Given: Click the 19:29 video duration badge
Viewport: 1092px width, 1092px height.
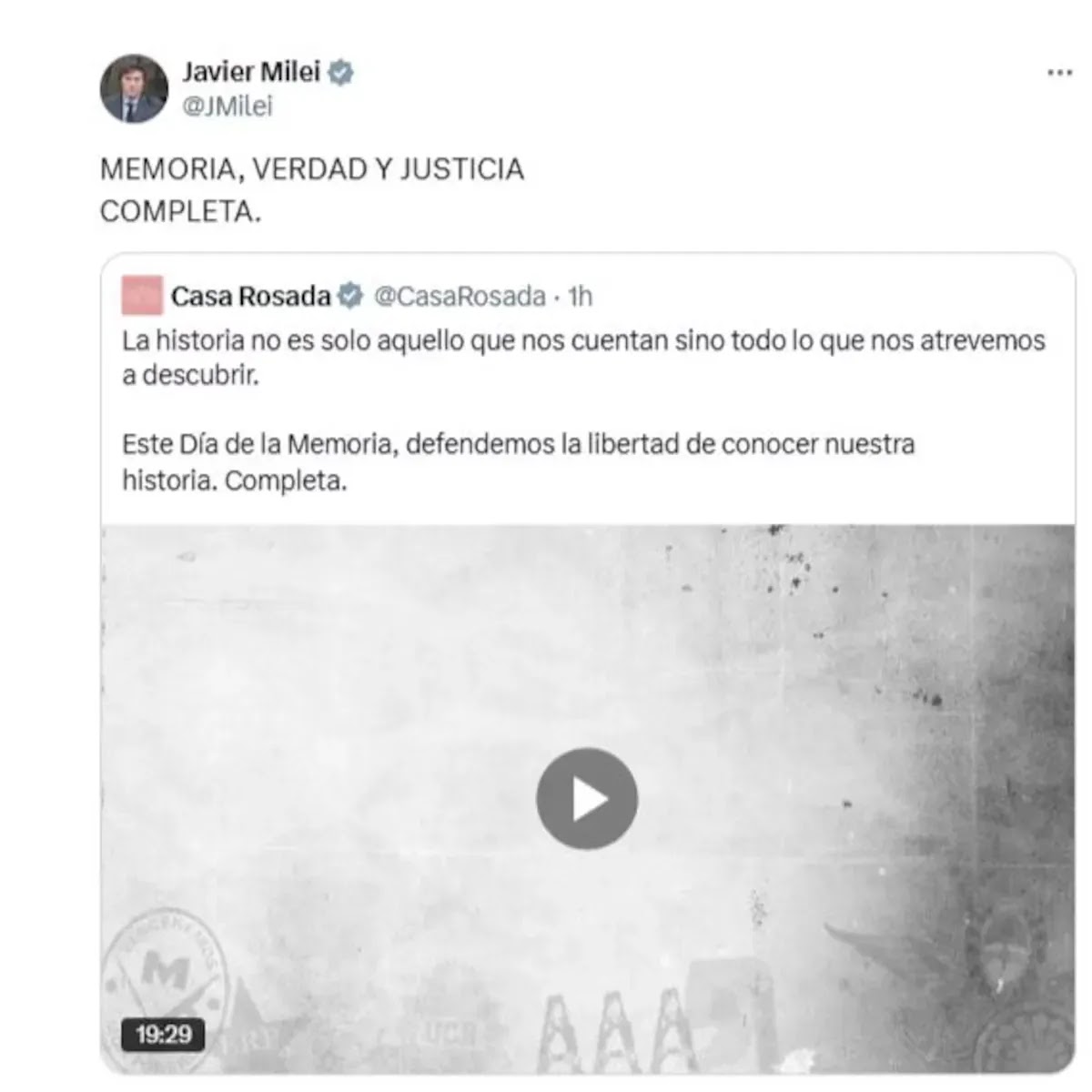Looking at the screenshot, I should [164, 1035].
